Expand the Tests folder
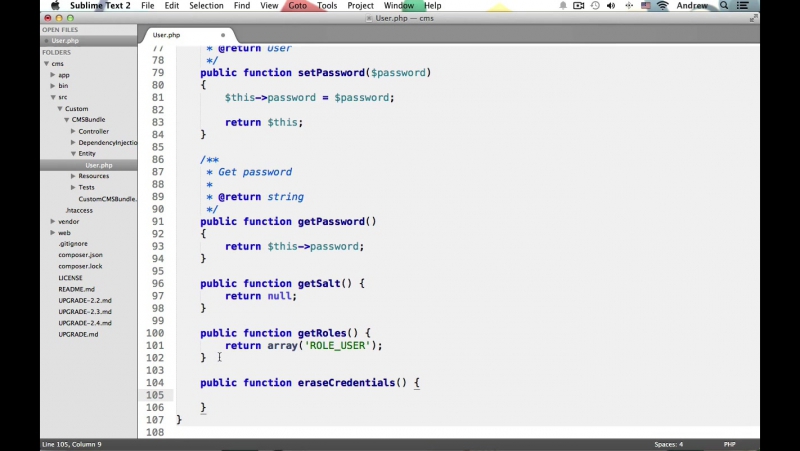The width and height of the screenshot is (800, 451). 73,187
